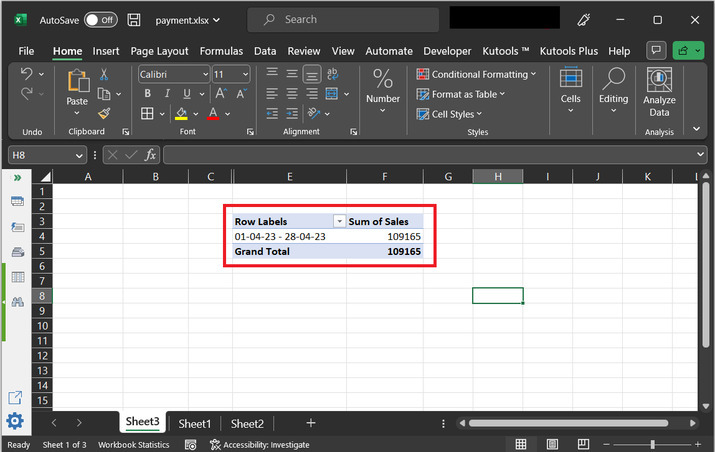715x452 pixels.
Task: Click Accessibility: Investigate in status bar
Action: coord(260,445)
